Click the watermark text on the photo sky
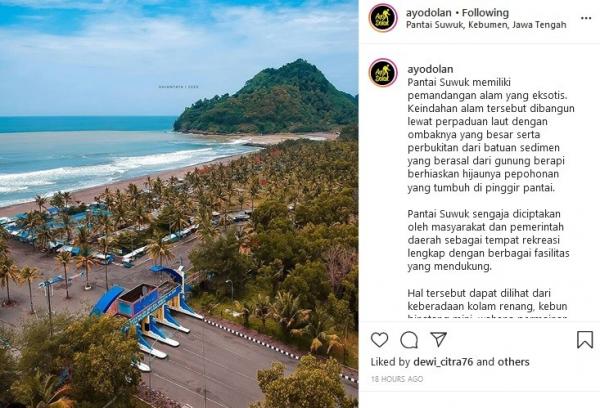The image size is (600, 408). pos(179,87)
